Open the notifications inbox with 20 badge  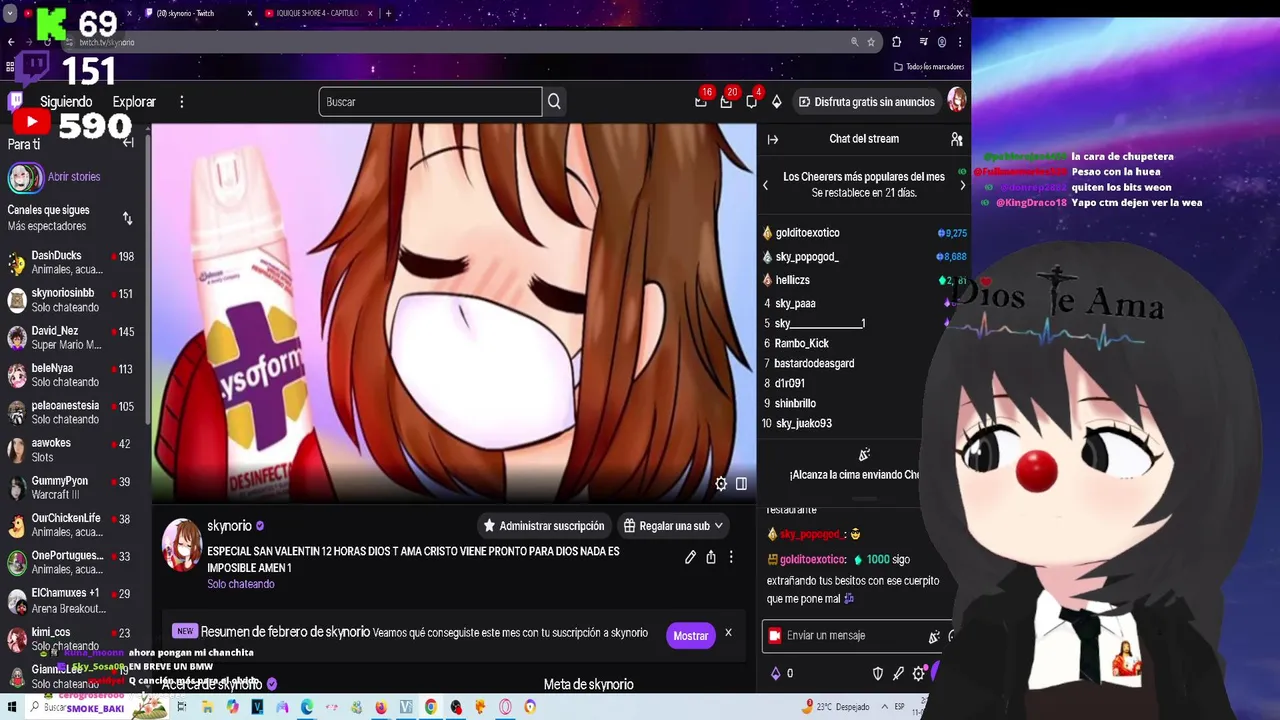tap(726, 101)
